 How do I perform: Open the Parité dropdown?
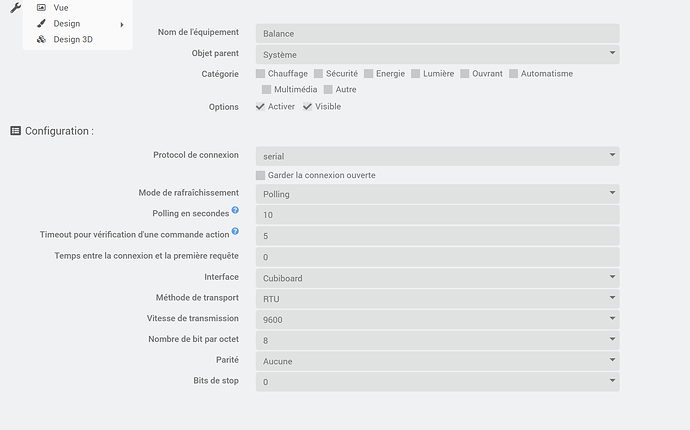437,361
